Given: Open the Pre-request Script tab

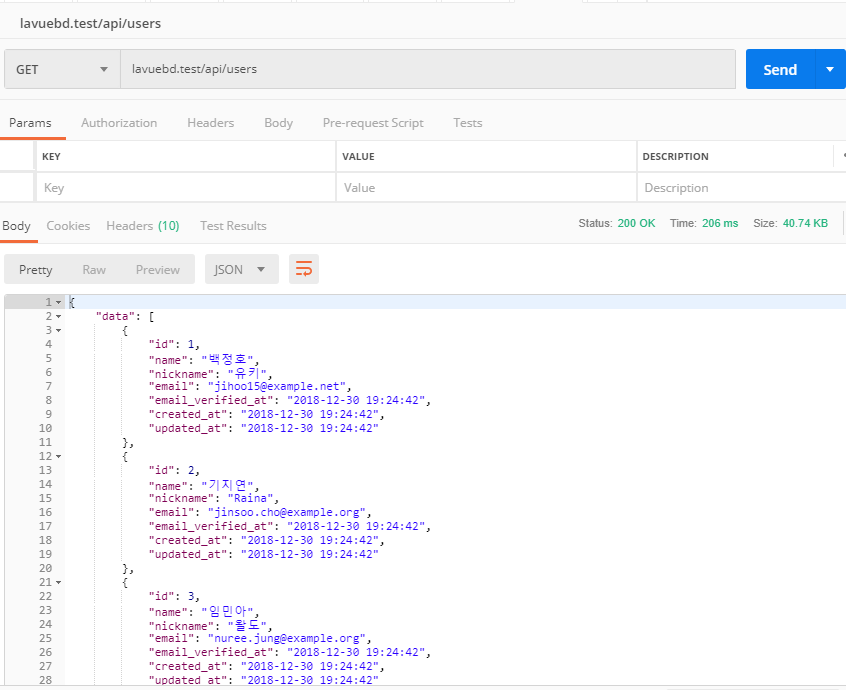Looking at the screenshot, I should coord(373,123).
